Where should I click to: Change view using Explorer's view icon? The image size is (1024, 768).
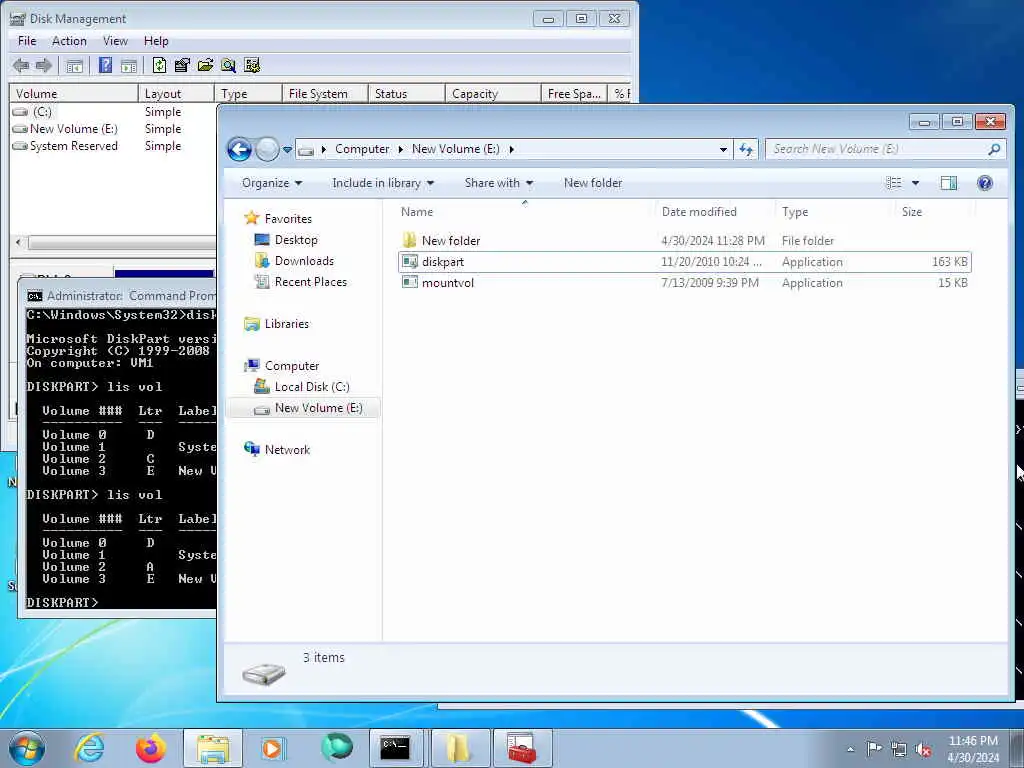(x=893, y=183)
